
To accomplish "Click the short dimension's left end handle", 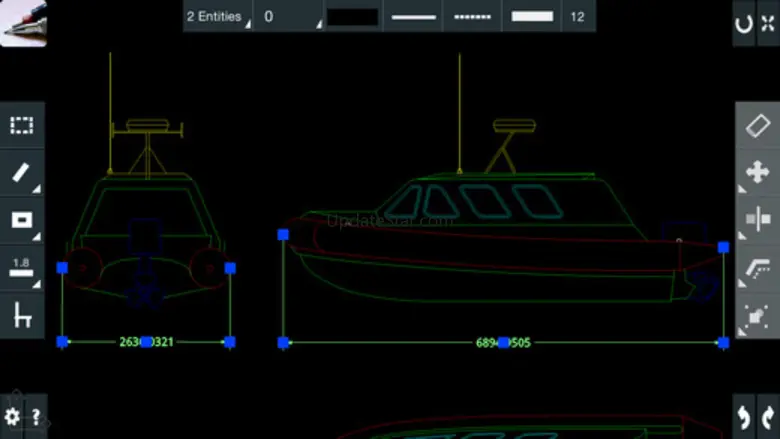I will [62, 342].
